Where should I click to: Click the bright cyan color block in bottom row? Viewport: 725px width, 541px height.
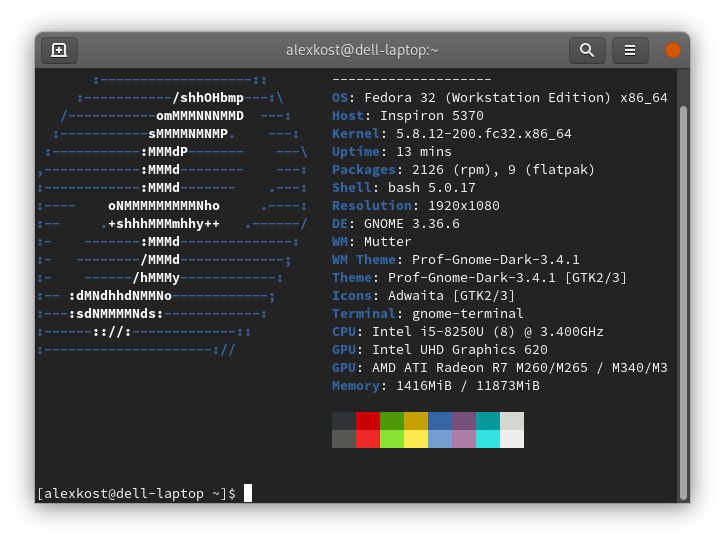(488, 439)
